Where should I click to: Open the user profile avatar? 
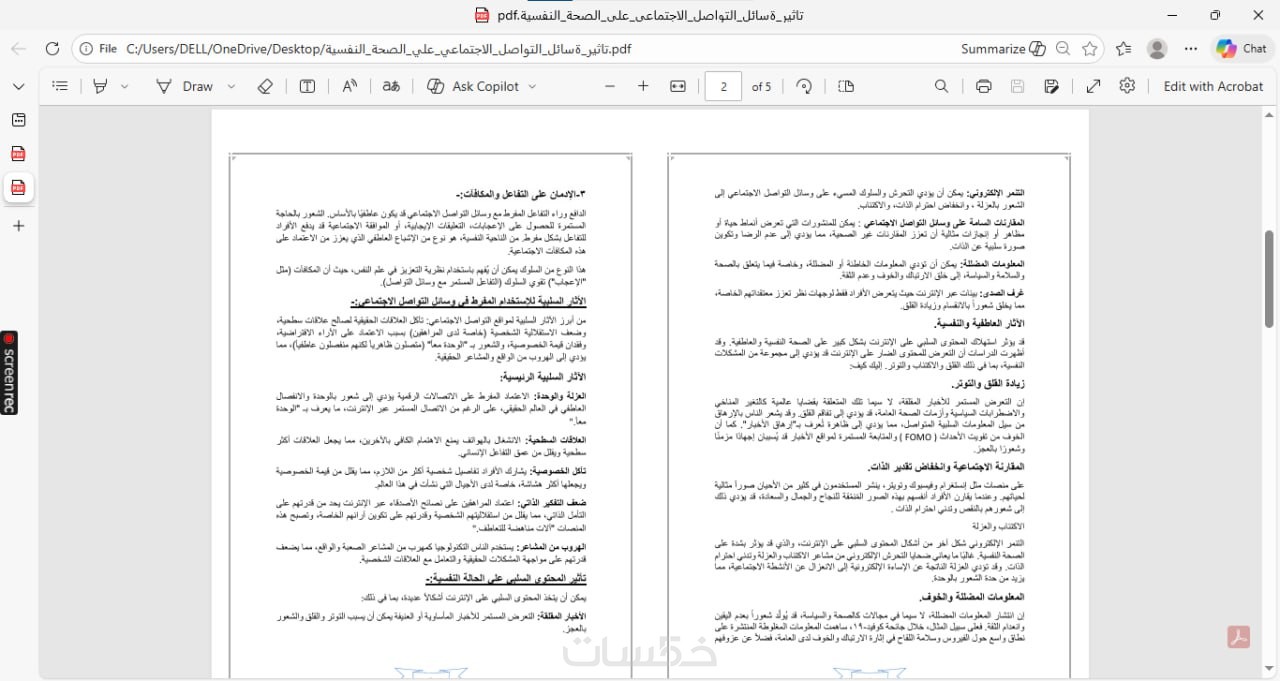[x=1157, y=48]
